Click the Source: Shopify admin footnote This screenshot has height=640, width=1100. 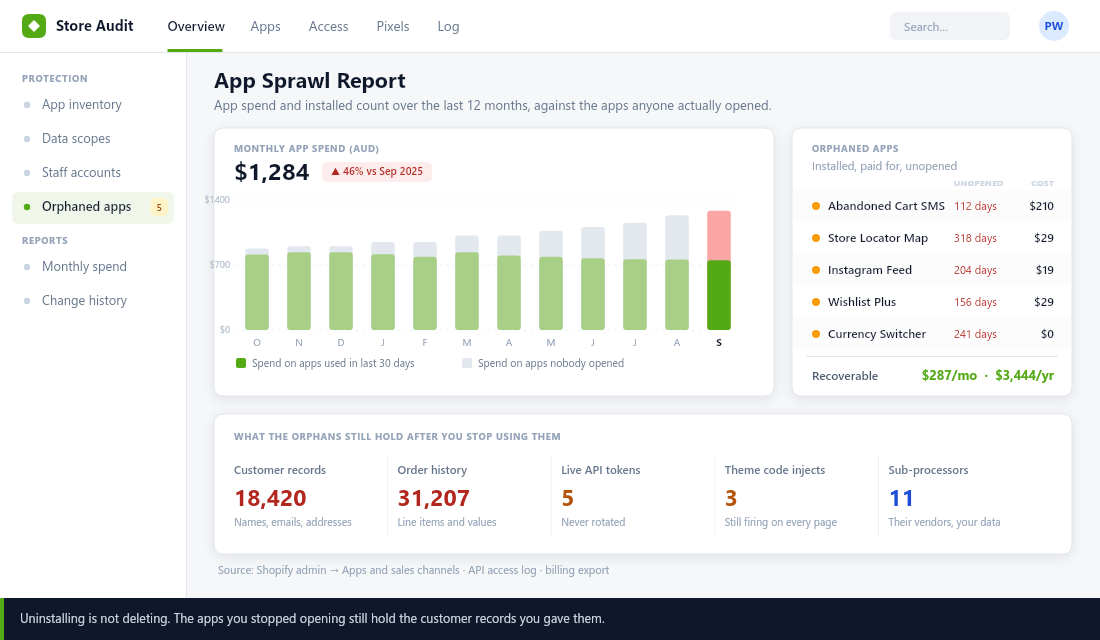tap(413, 570)
